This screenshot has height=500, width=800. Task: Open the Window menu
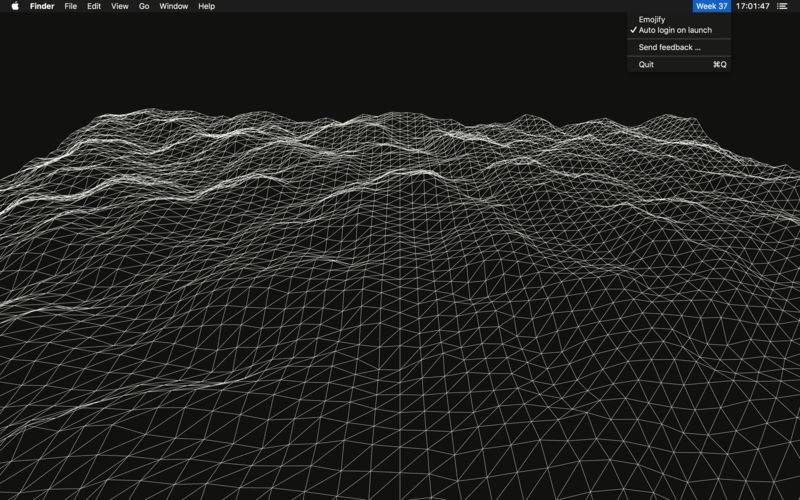click(x=173, y=6)
